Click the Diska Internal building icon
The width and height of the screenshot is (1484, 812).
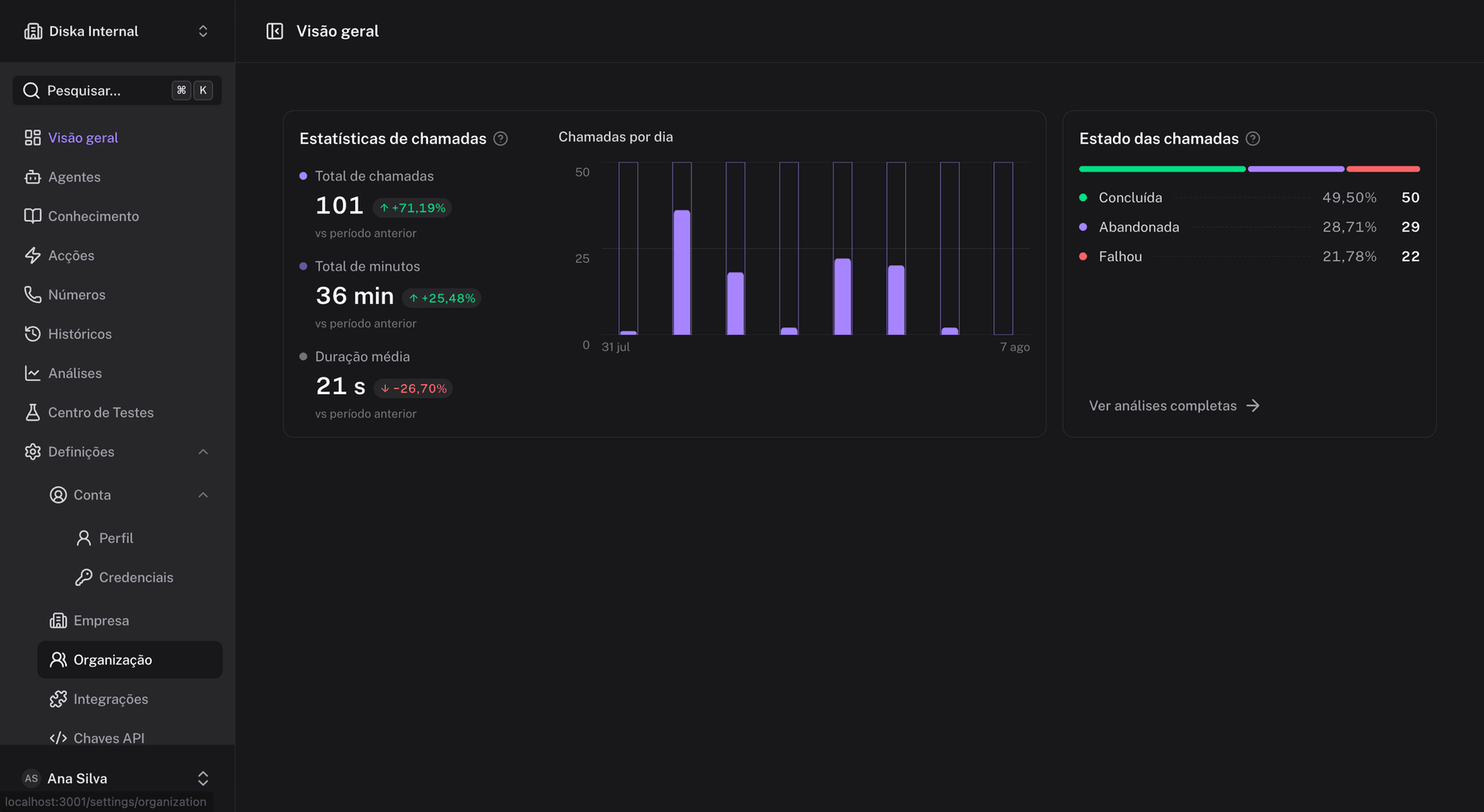33,31
